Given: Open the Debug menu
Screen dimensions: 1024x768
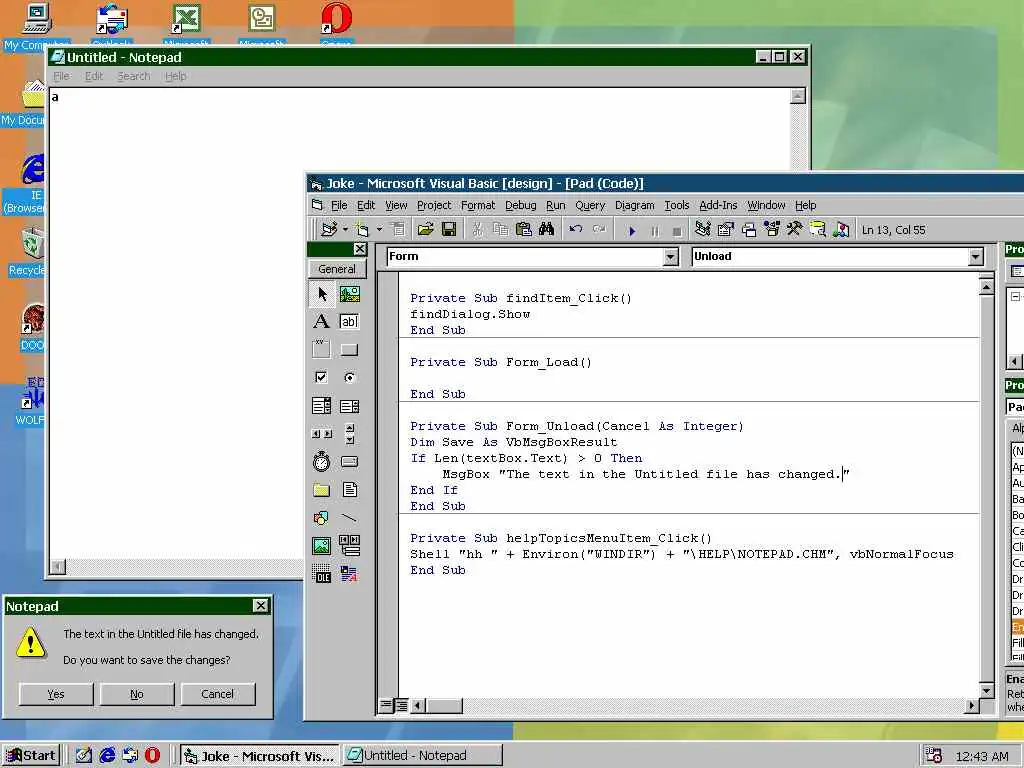Looking at the screenshot, I should tap(520, 205).
